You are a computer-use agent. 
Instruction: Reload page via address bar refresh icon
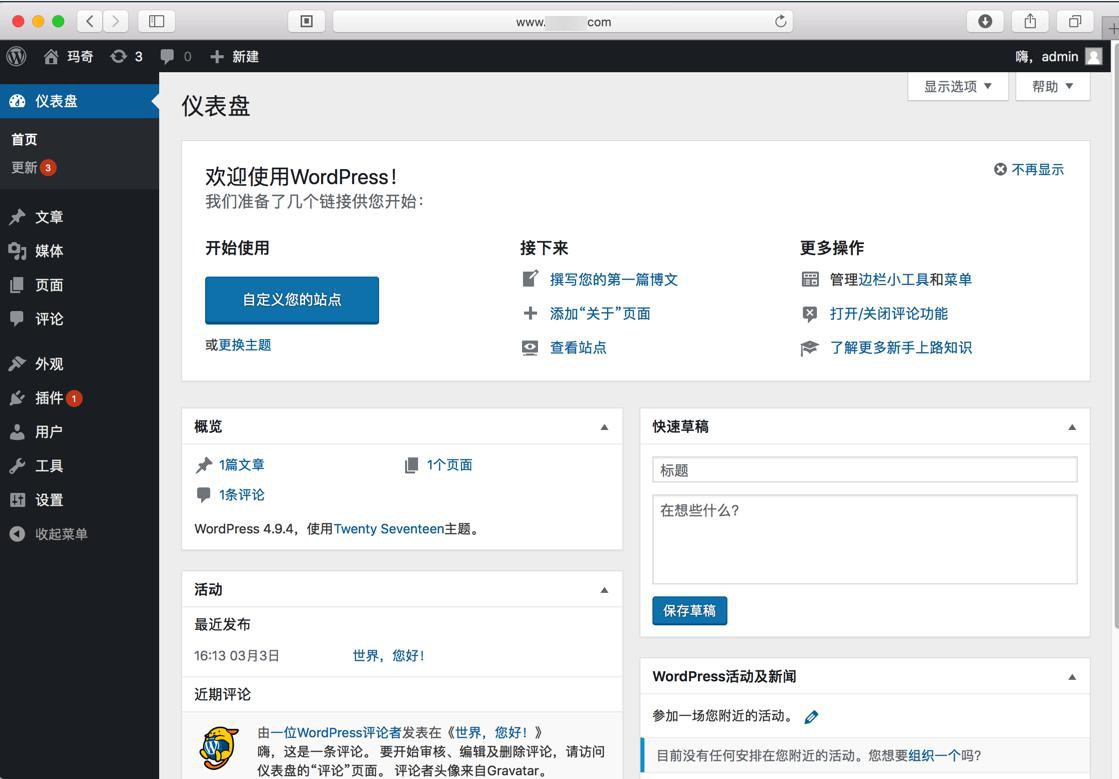click(x=781, y=21)
